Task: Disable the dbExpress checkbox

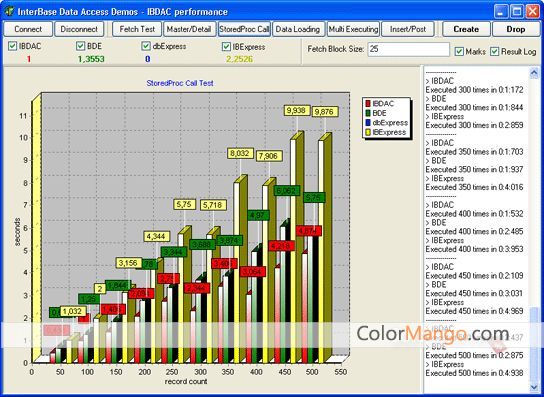Action: coord(146,46)
